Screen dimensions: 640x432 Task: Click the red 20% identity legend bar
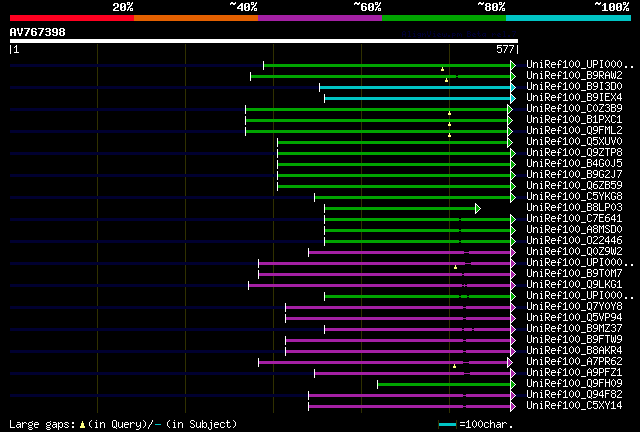tap(72, 18)
